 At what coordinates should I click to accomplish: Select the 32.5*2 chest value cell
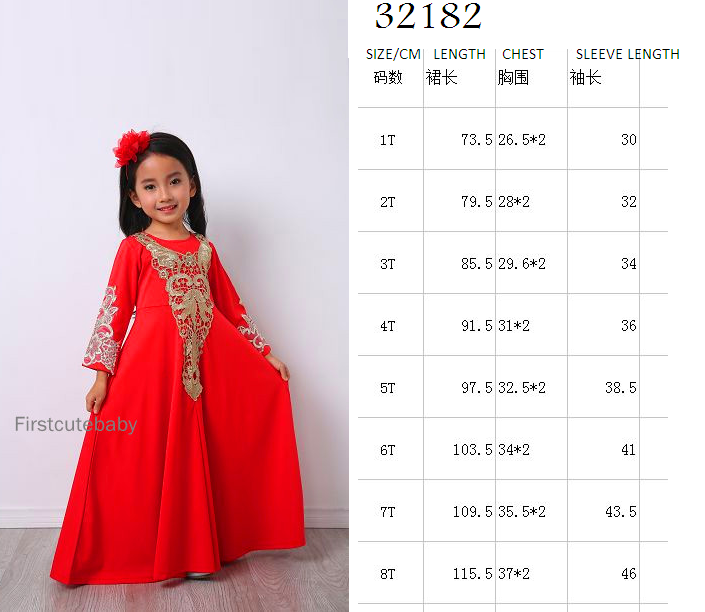coord(522,388)
